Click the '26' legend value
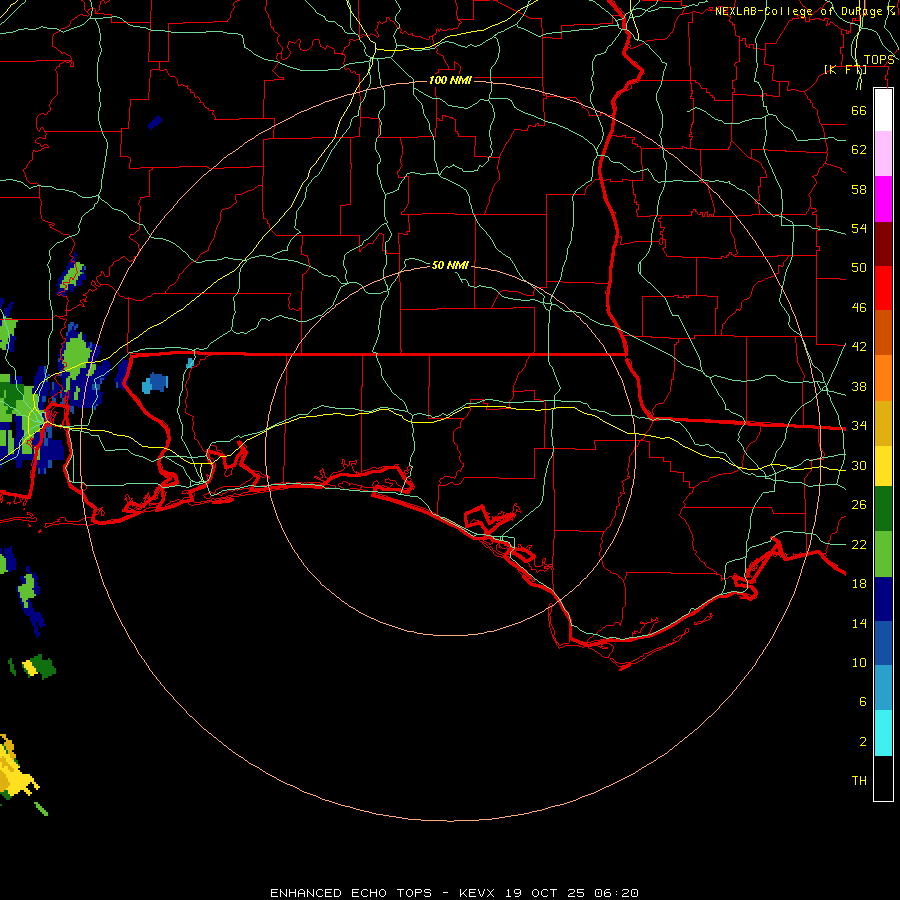 click(x=859, y=505)
